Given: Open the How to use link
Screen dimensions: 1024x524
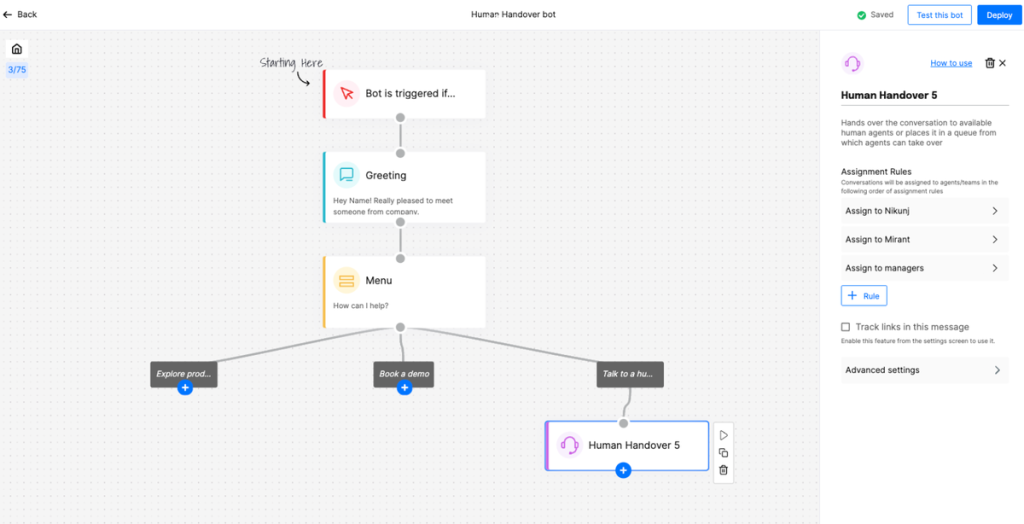Looking at the screenshot, I should pyautogui.click(x=950, y=63).
